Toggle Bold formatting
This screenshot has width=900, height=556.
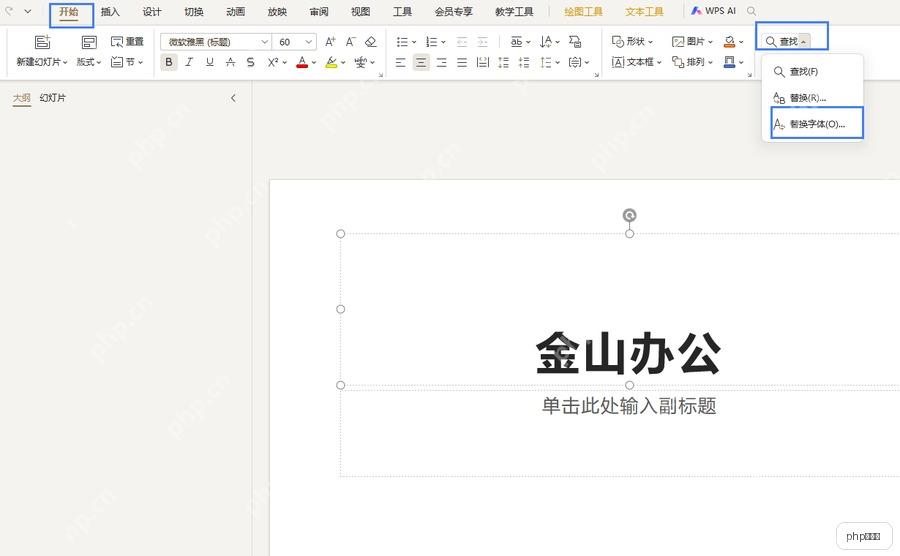point(169,62)
